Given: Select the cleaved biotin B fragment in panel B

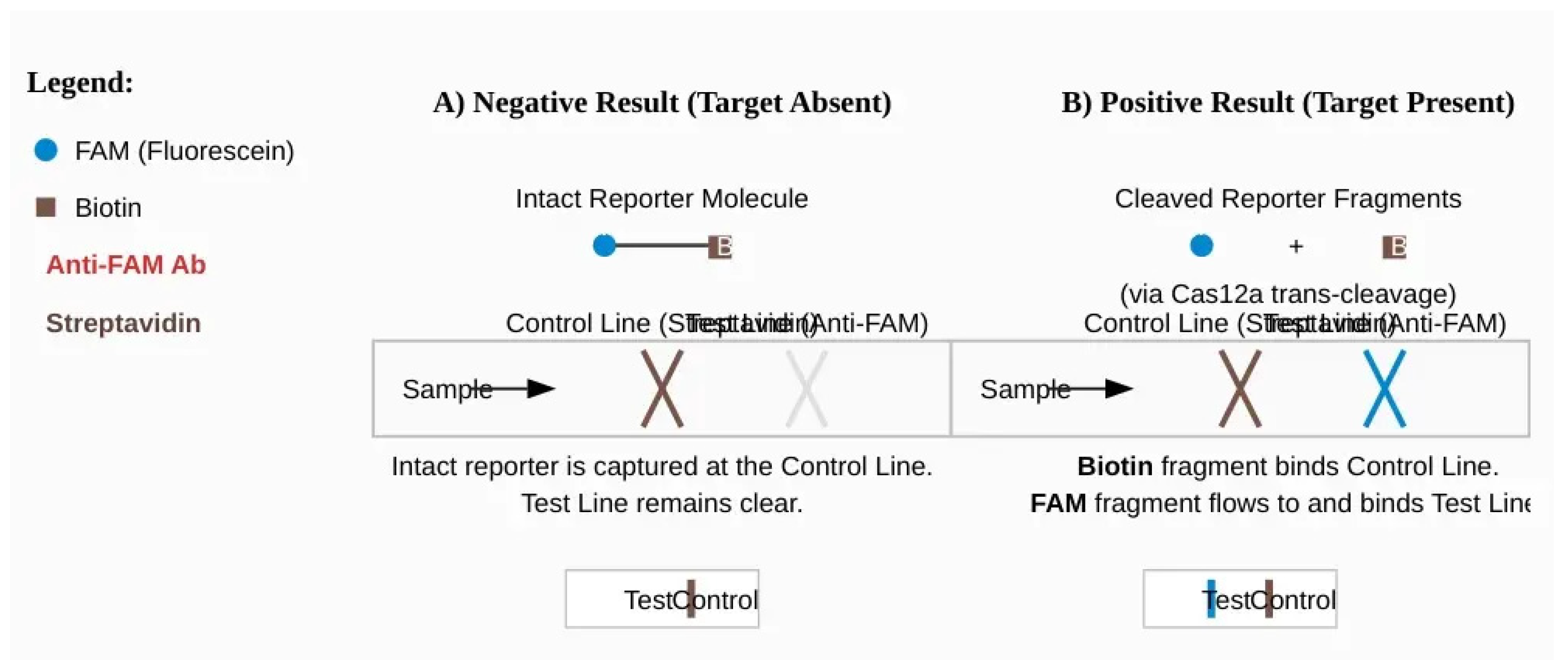Looking at the screenshot, I should [1394, 247].
